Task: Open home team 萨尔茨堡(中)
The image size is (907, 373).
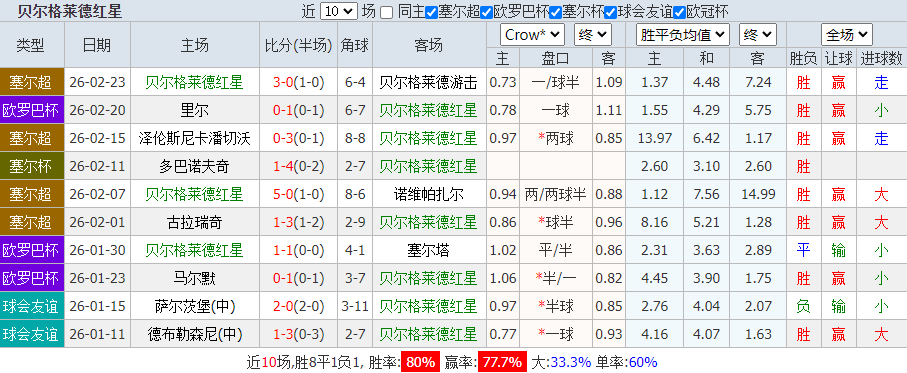Action: pos(195,305)
